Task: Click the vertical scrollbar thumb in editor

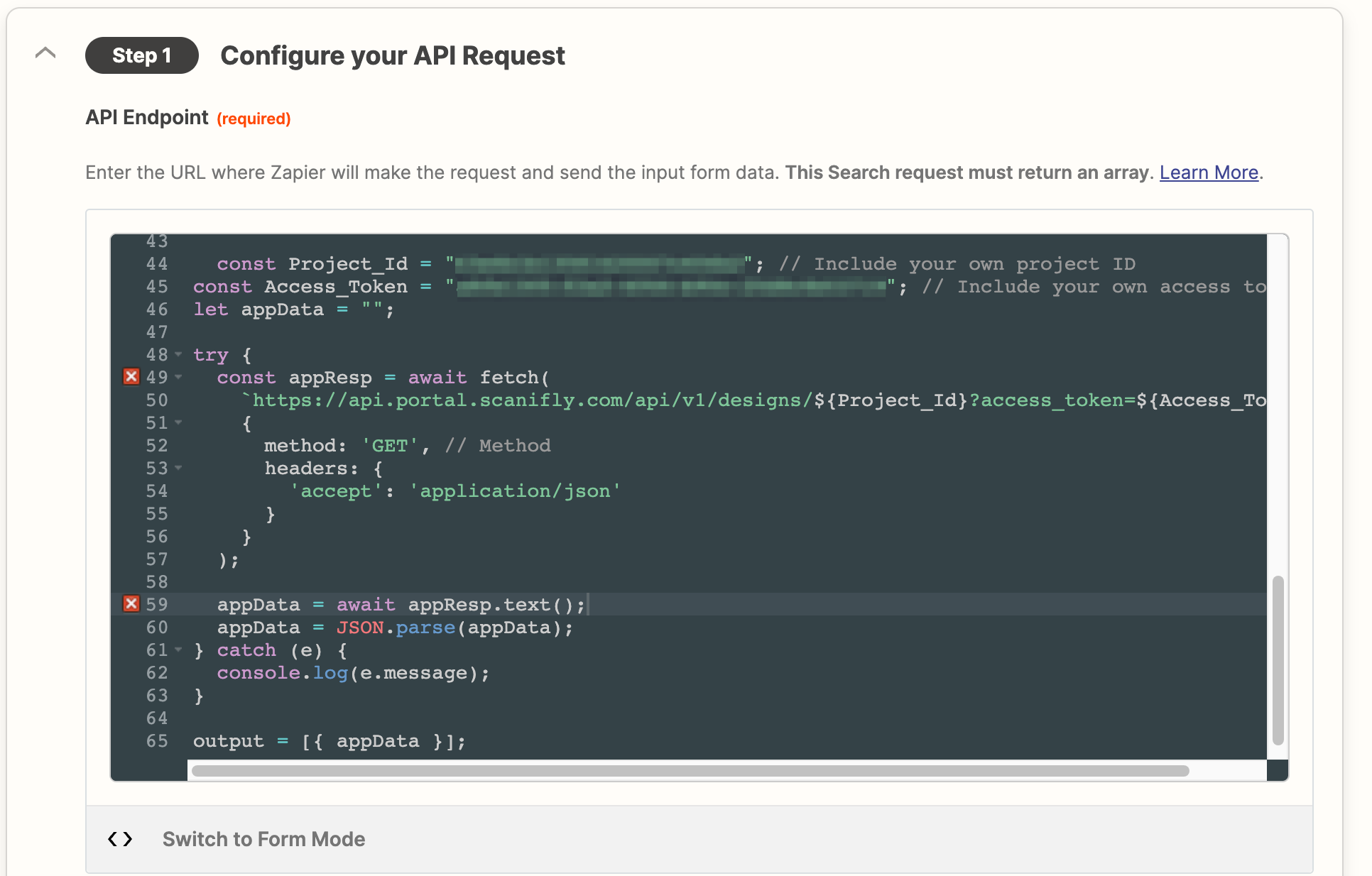Action: pos(1278,660)
